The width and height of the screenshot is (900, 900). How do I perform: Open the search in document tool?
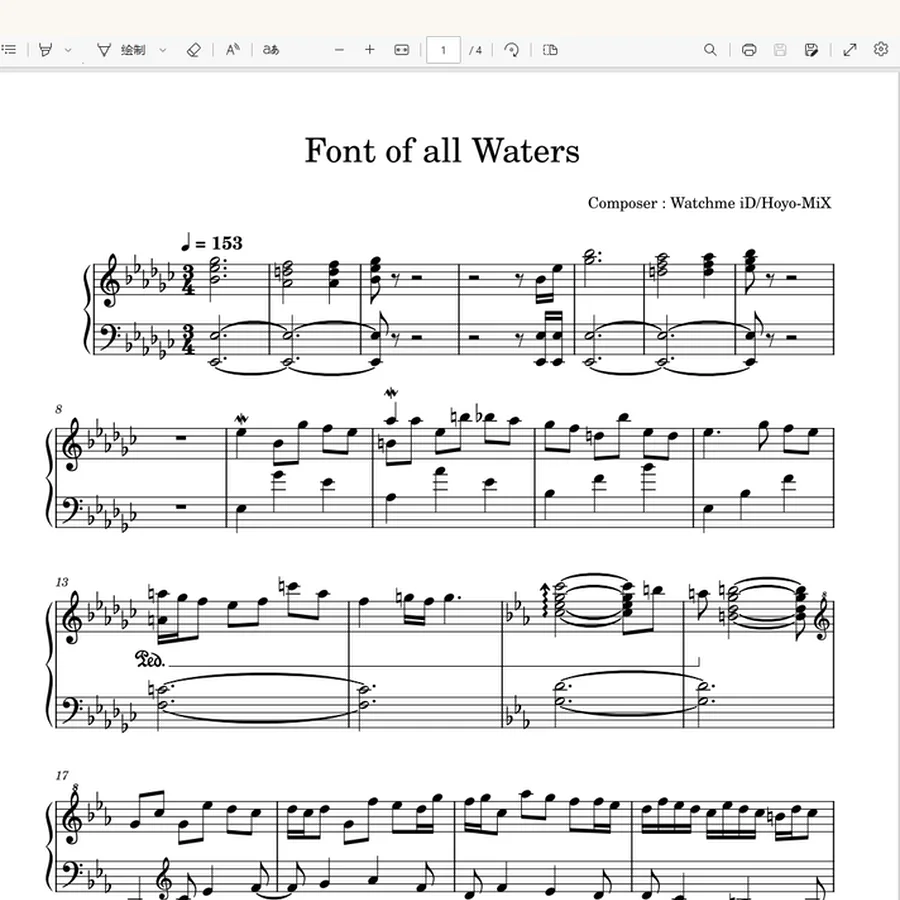710,50
